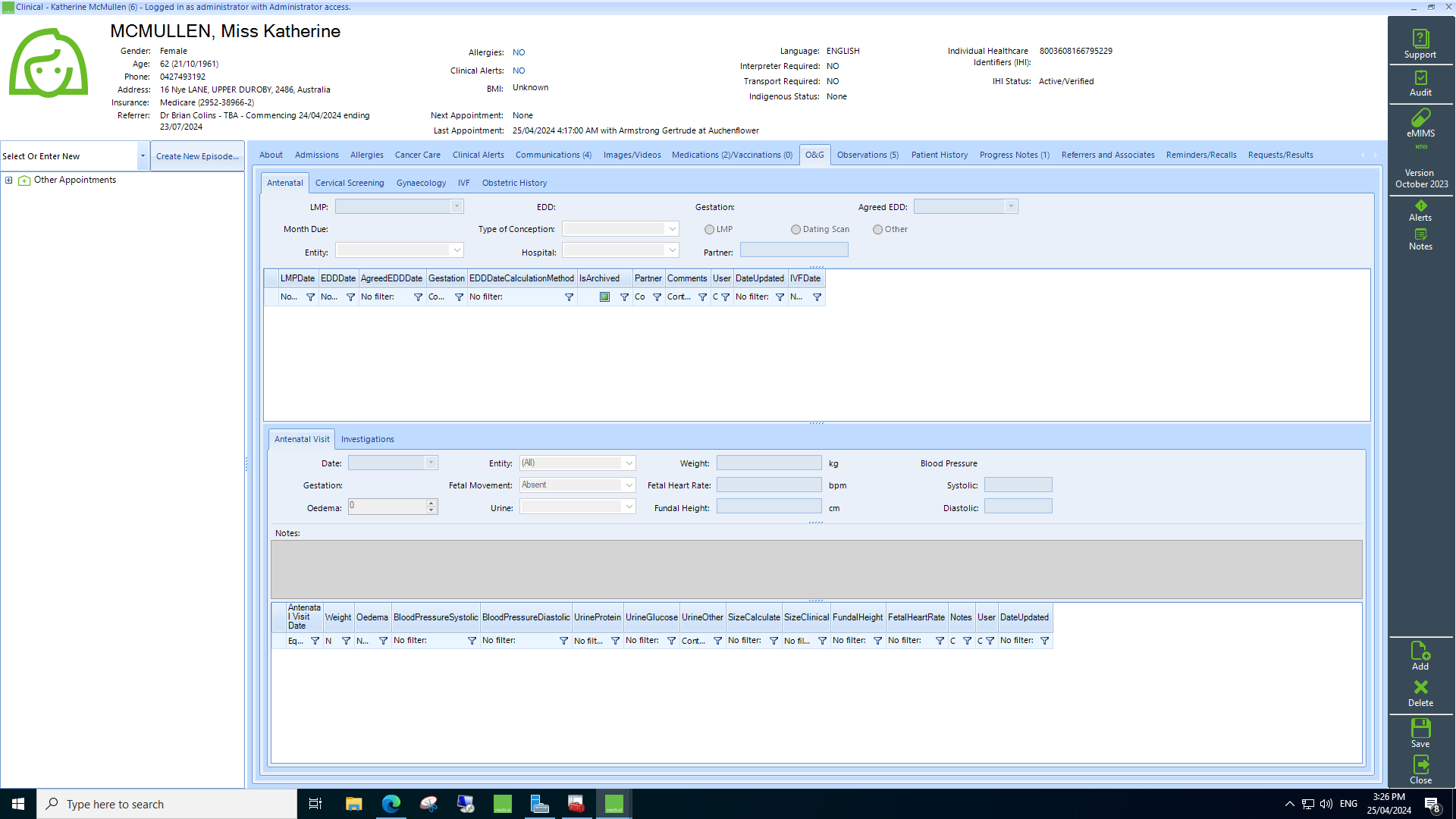Image resolution: width=1456 pixels, height=819 pixels.
Task: Click the Notes text area
Action: tap(816, 570)
